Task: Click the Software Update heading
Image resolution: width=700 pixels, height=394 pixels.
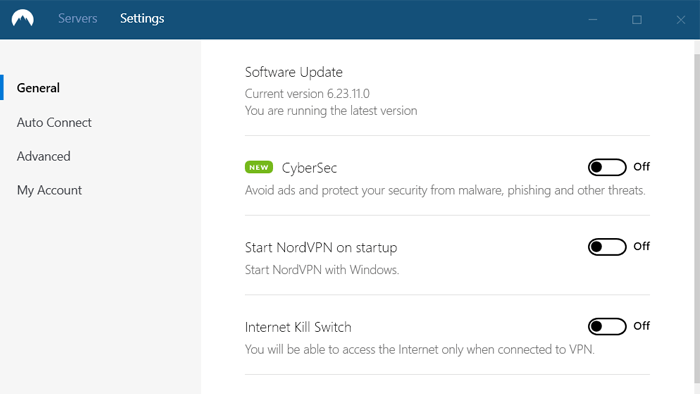Action: point(294,72)
